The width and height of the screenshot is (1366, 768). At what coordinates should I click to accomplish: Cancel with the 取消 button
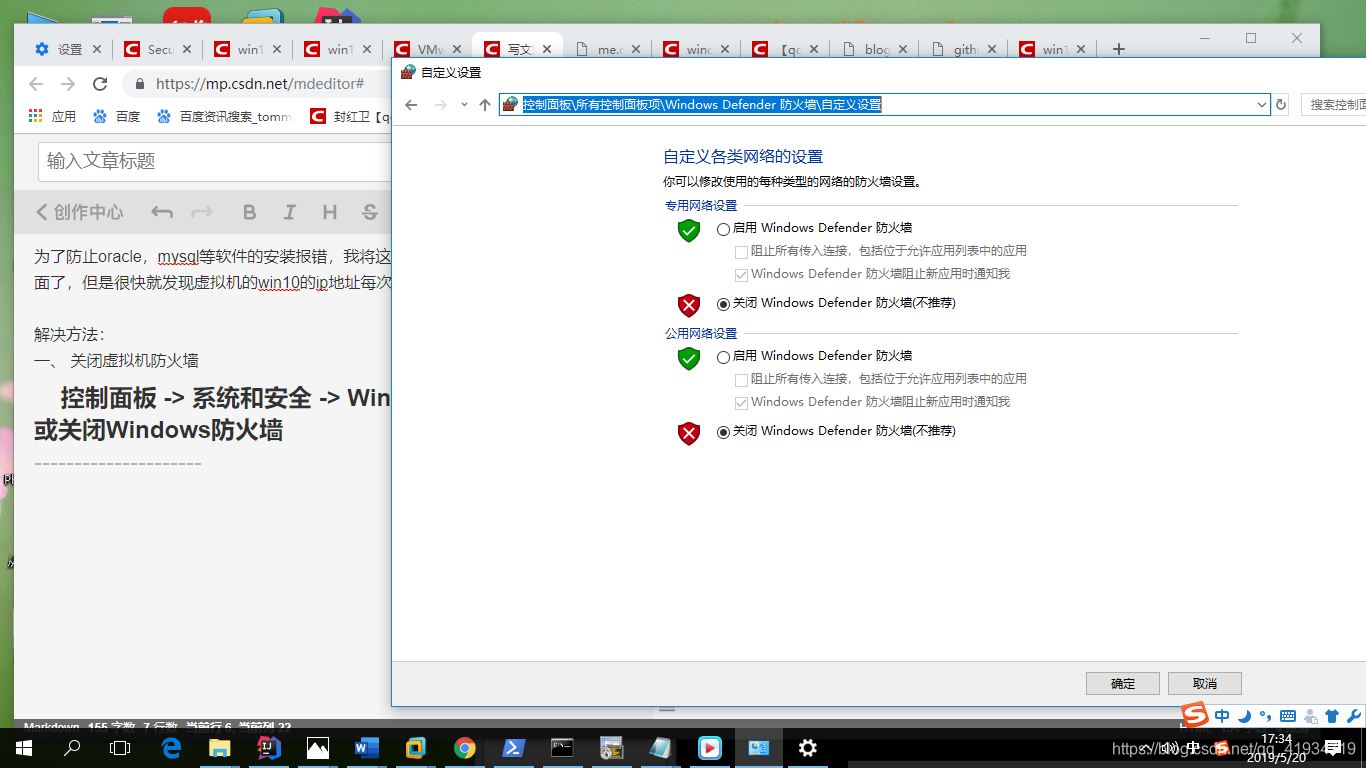click(x=1205, y=683)
